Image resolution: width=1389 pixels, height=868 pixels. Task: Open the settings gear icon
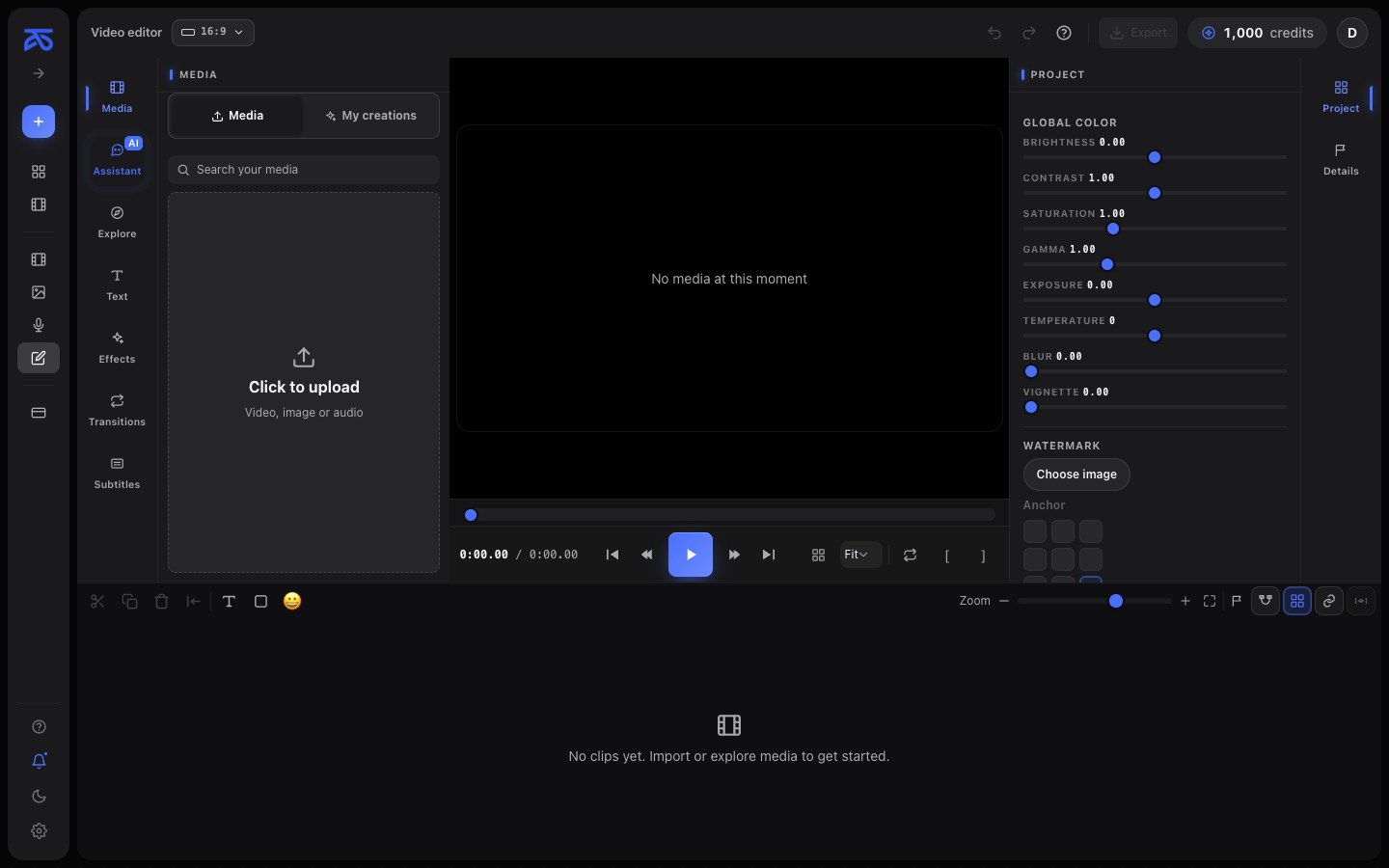tap(39, 830)
